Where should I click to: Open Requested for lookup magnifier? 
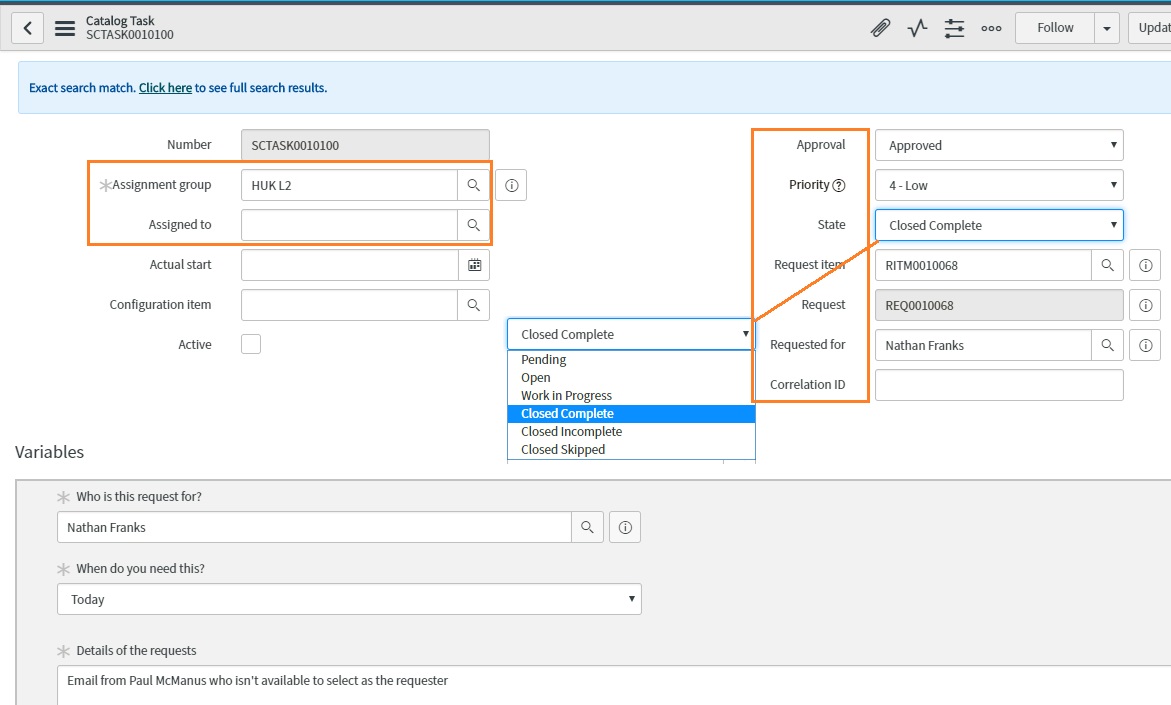click(x=1108, y=345)
